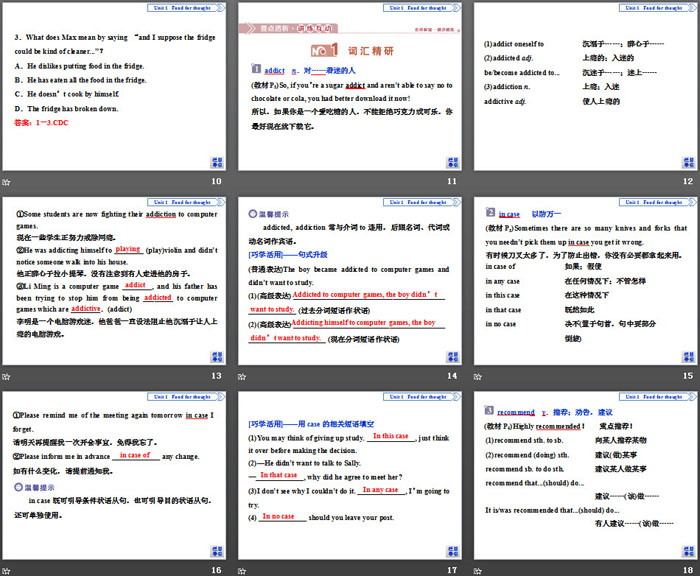Screen dimensions: 700x576
Task: Click the underlined 'addict' heading on slide 11
Action: point(274,71)
